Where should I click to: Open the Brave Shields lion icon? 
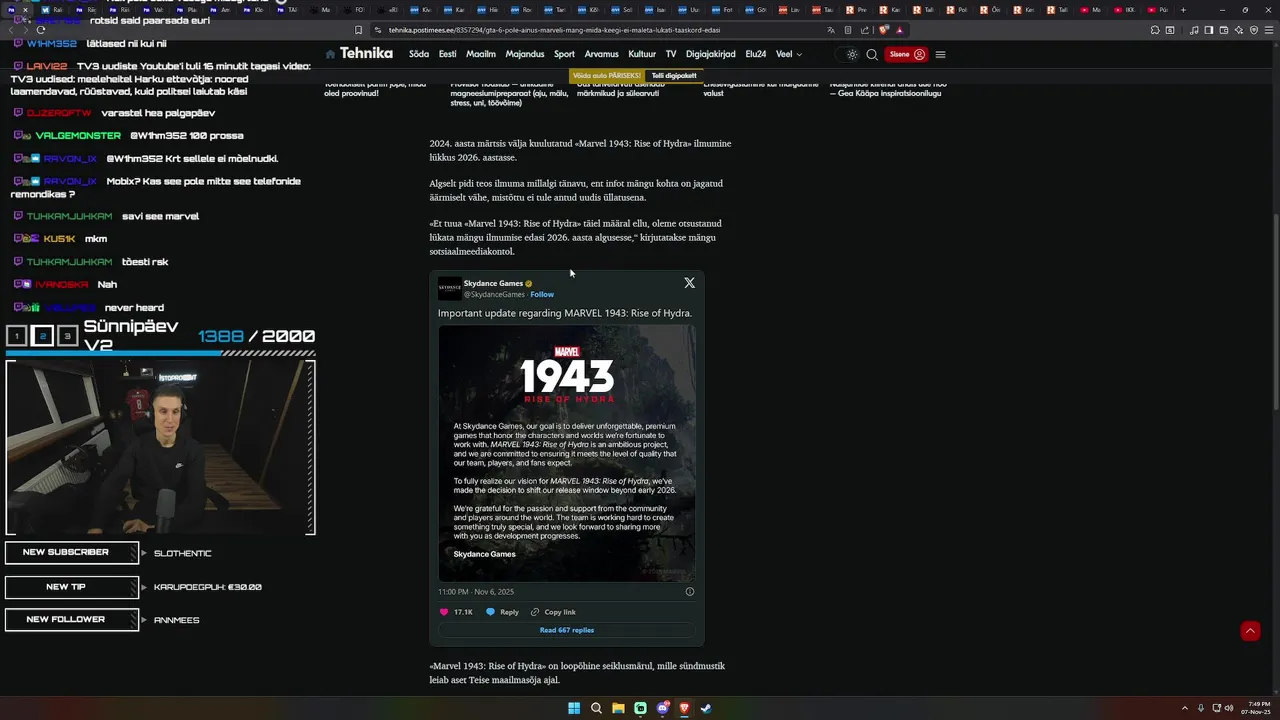click(x=884, y=30)
